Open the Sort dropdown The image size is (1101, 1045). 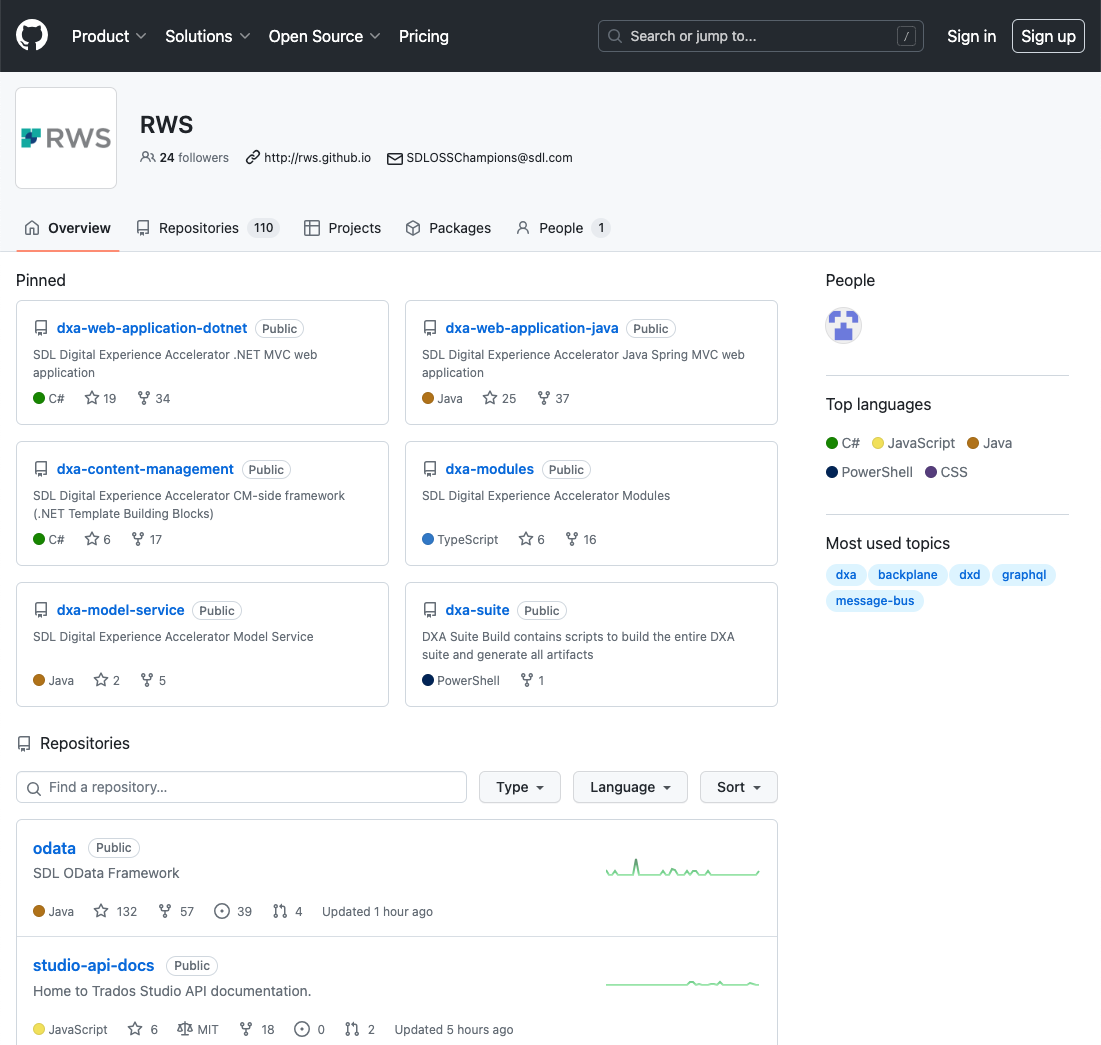coord(739,787)
